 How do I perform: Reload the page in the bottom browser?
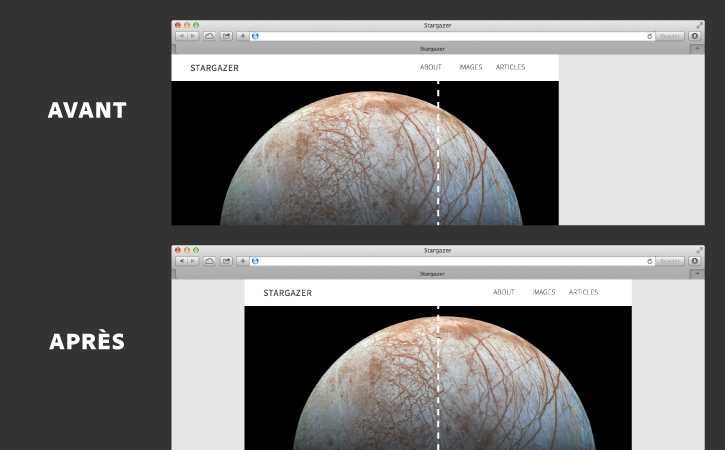coord(650,261)
